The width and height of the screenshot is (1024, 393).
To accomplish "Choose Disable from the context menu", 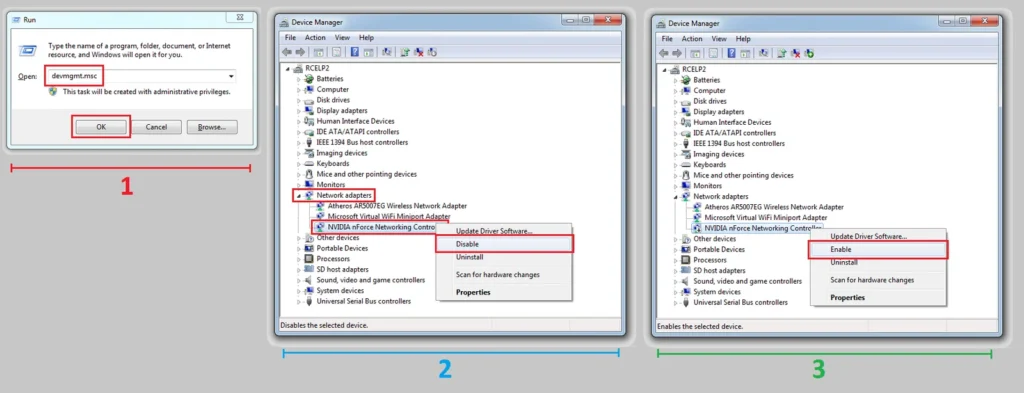I will [504, 244].
